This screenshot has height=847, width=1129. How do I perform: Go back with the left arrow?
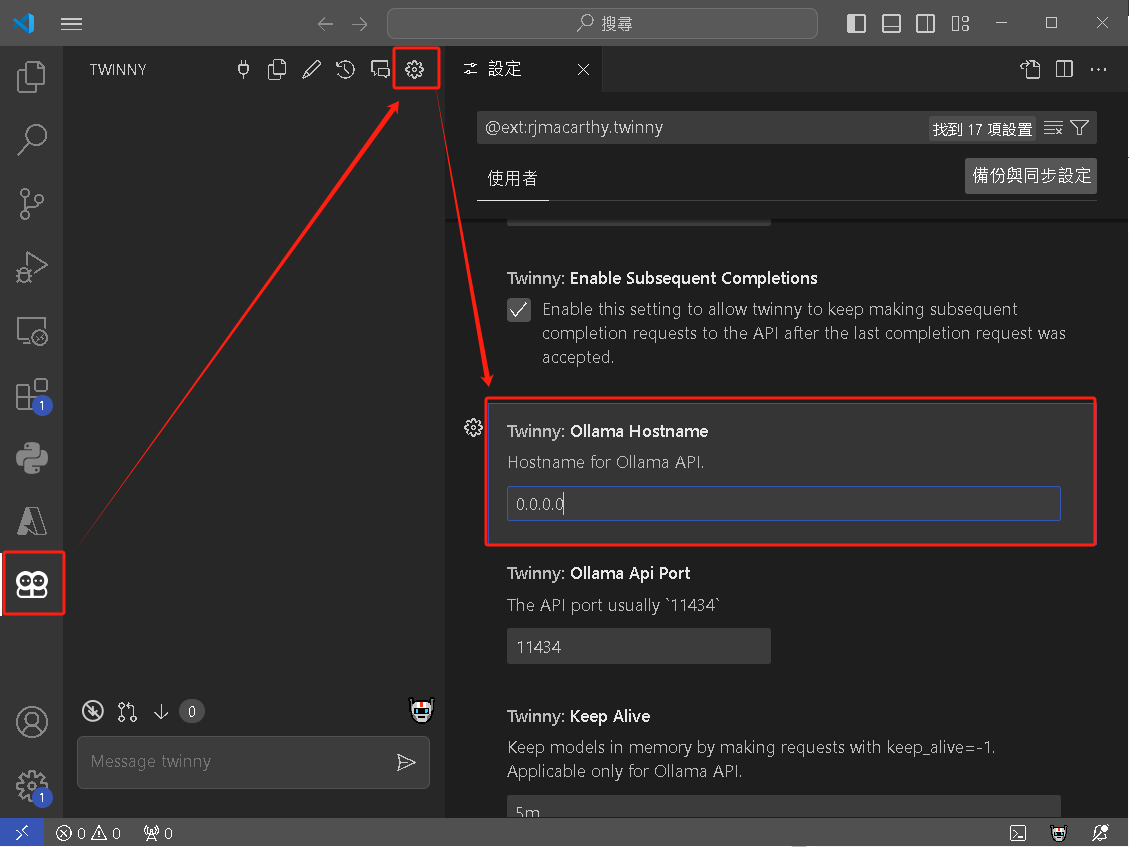tap(325, 24)
